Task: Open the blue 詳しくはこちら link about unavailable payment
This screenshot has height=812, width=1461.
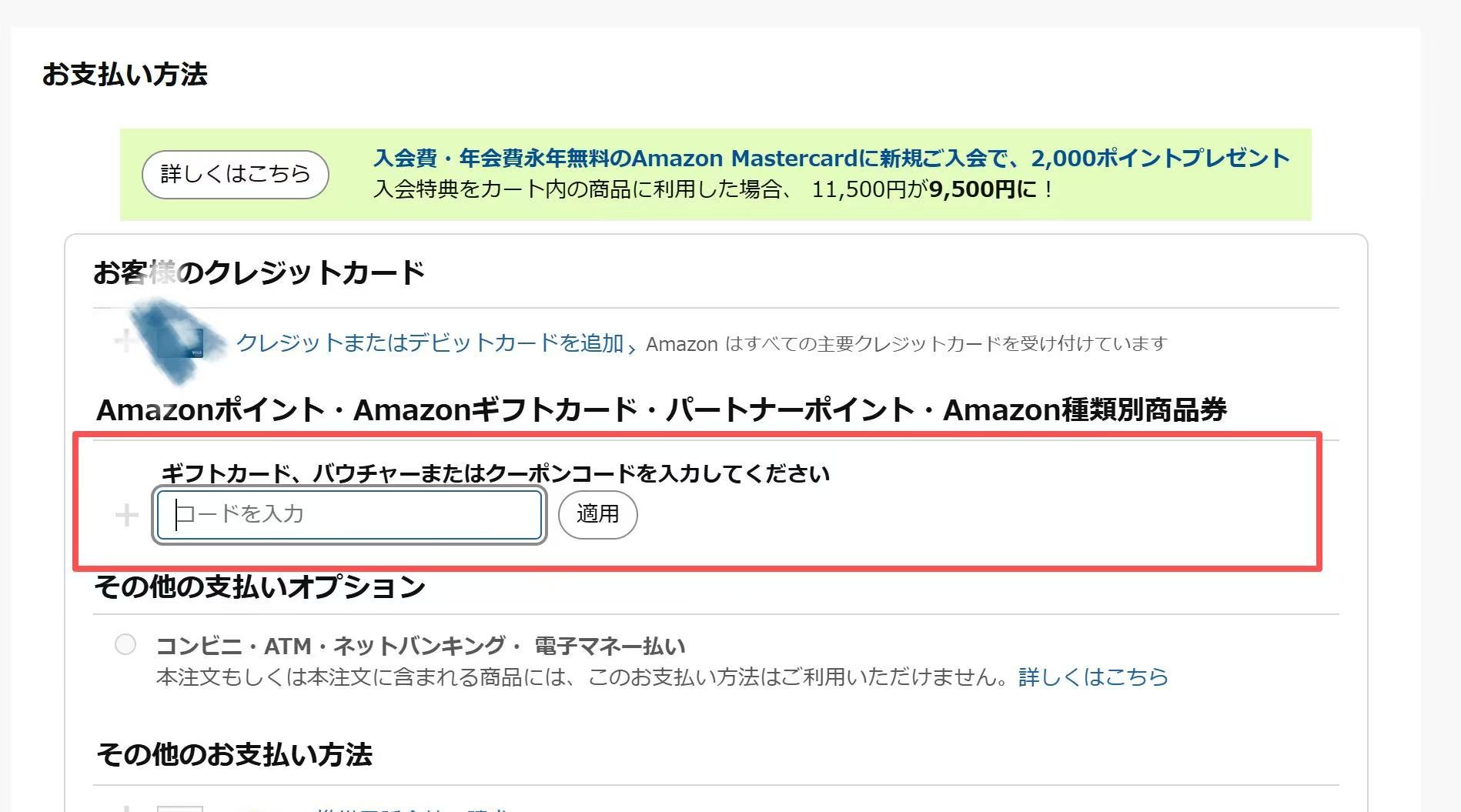Action: point(1093,677)
